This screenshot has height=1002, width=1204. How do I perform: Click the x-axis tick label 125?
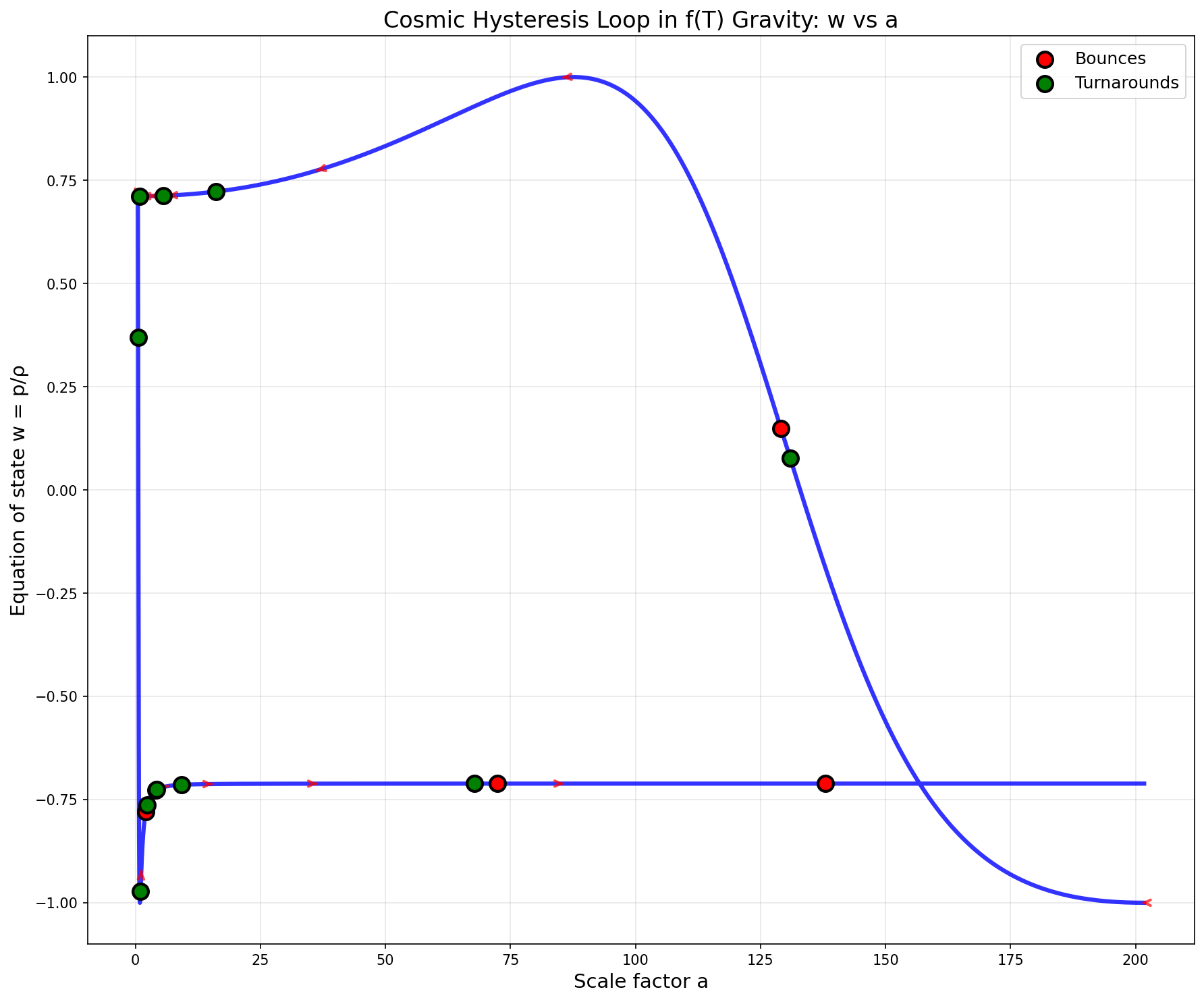pyautogui.click(x=760, y=959)
